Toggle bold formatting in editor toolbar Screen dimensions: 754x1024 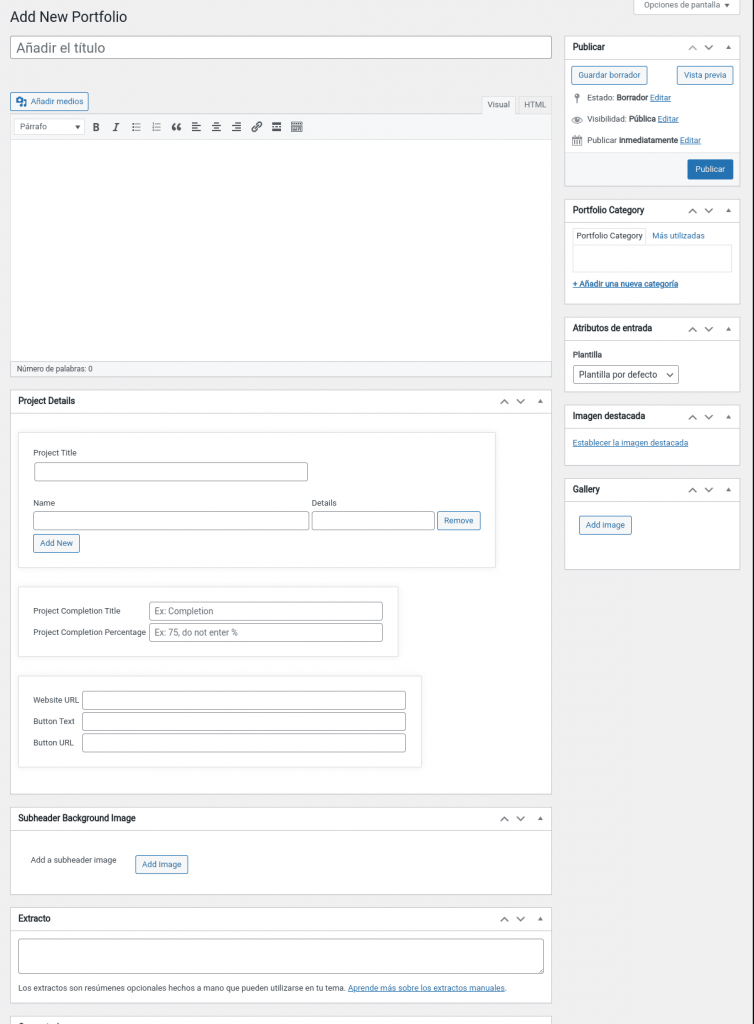(x=96, y=127)
